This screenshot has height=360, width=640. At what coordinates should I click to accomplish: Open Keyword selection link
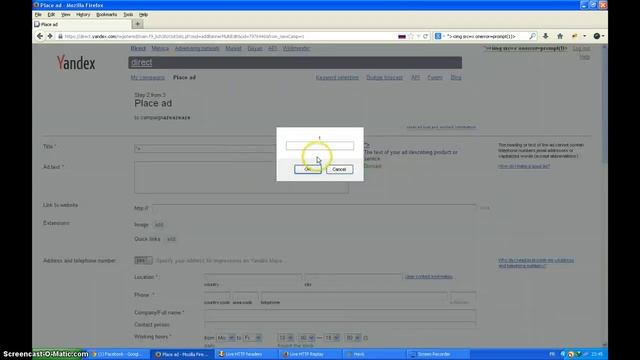click(337, 78)
